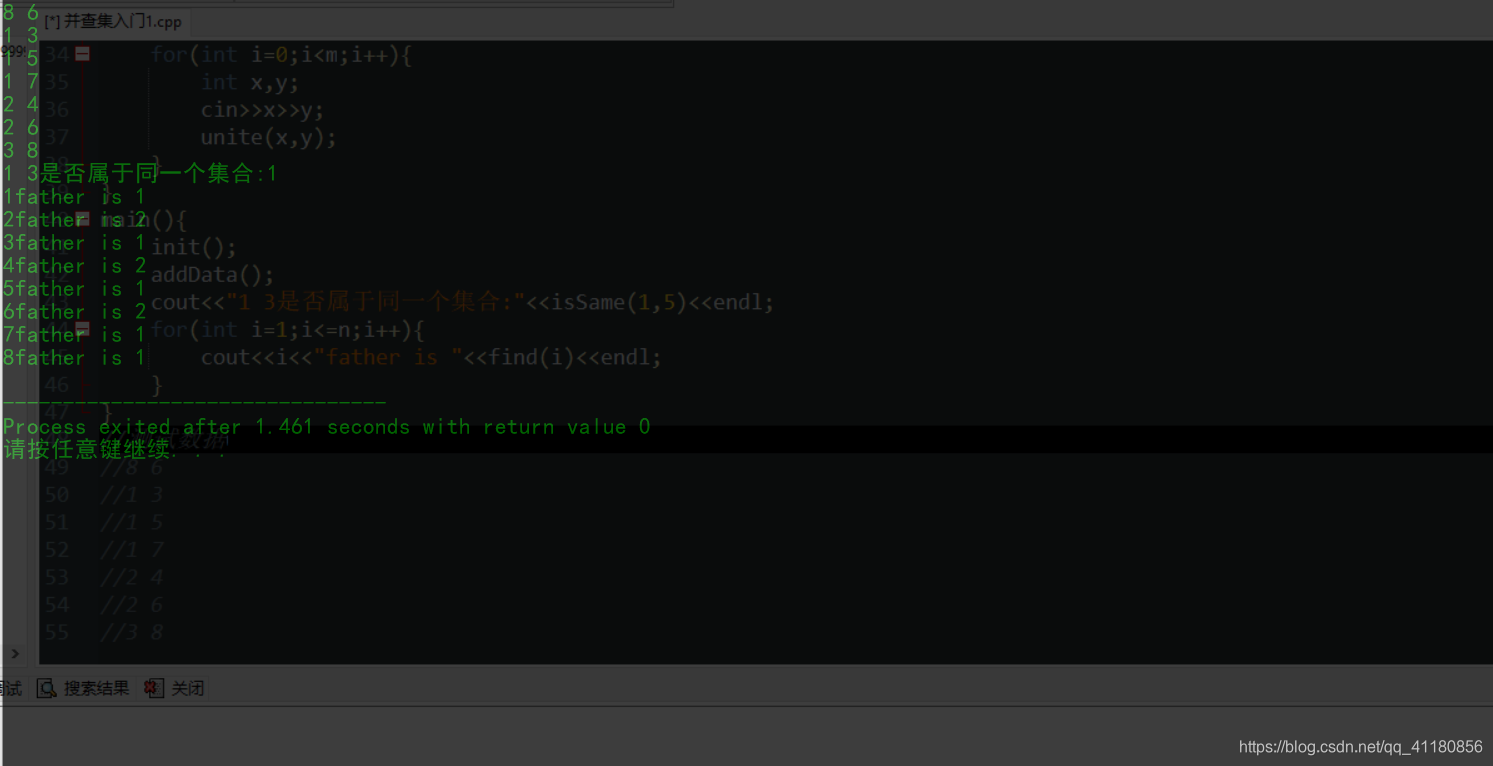Image resolution: width=1493 pixels, height=766 pixels.
Task: Click the addData(); code line
Action: click(212, 274)
